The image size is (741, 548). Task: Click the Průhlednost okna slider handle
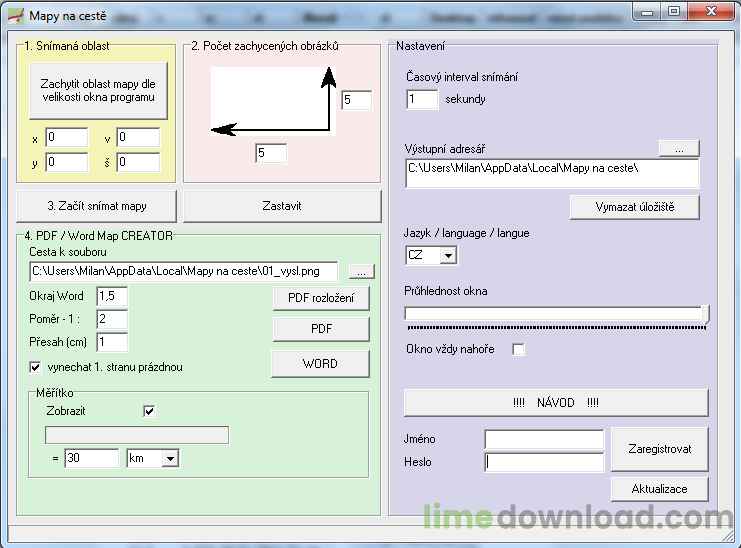[707, 315]
